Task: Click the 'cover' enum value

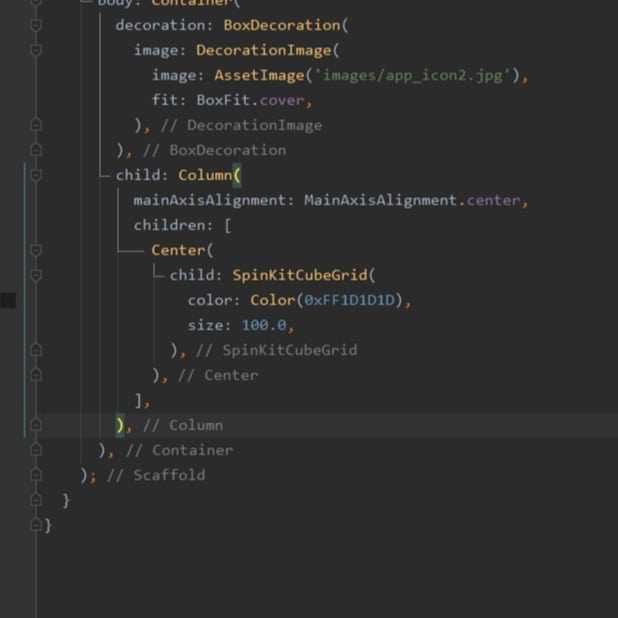Action: (282, 101)
